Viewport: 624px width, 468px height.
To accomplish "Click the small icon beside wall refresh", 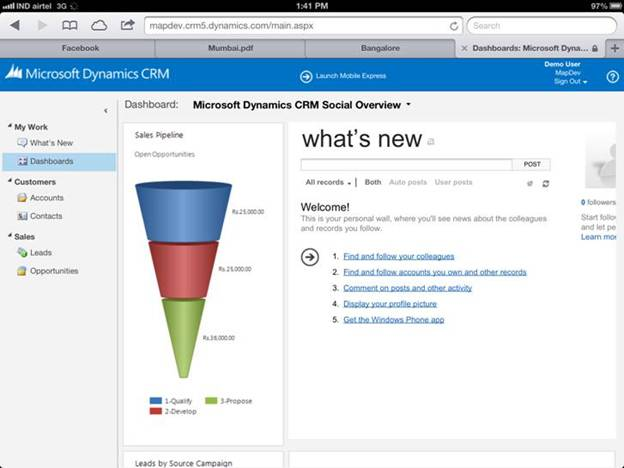I will [x=530, y=183].
